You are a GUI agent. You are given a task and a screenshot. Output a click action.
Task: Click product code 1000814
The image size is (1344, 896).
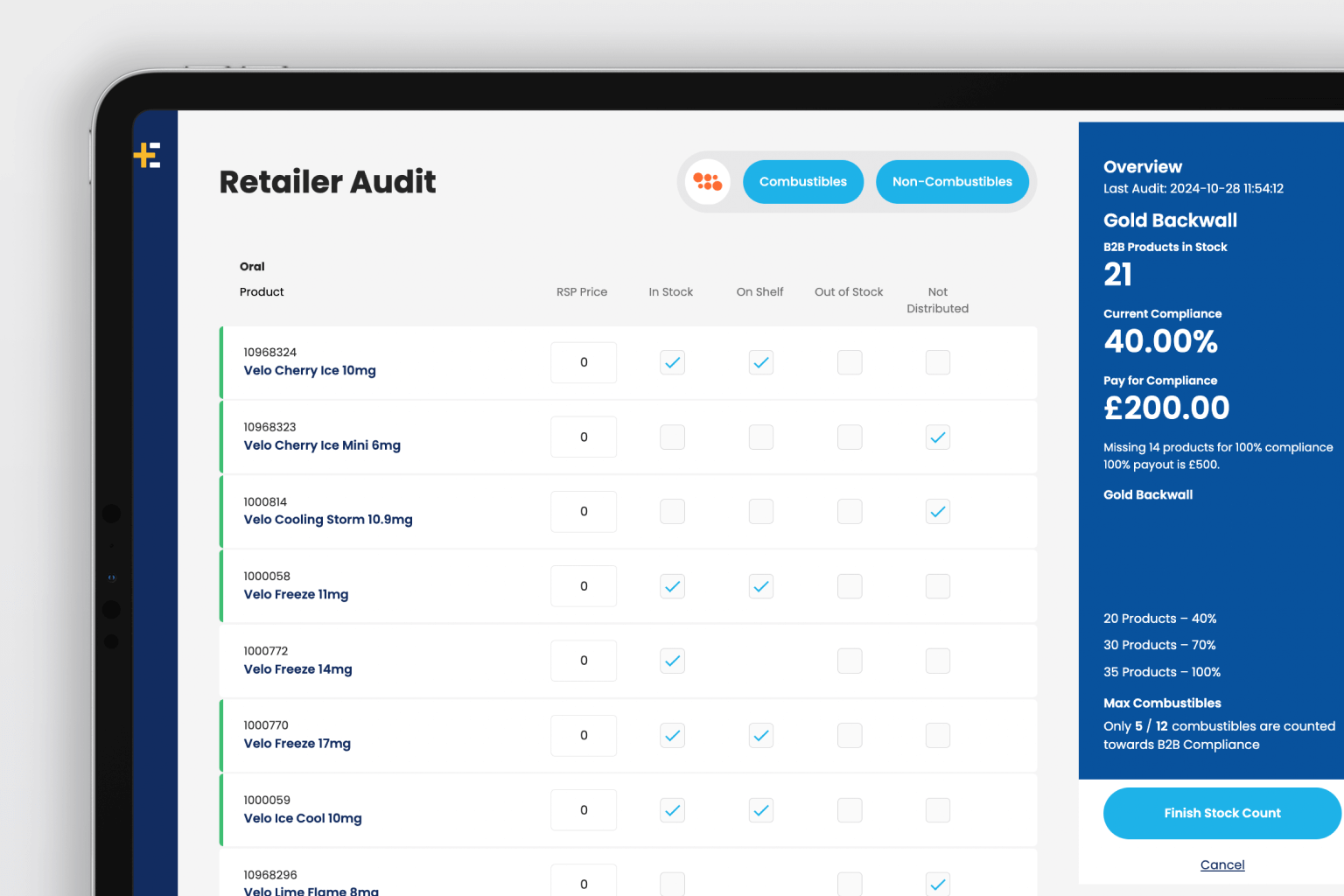(265, 501)
